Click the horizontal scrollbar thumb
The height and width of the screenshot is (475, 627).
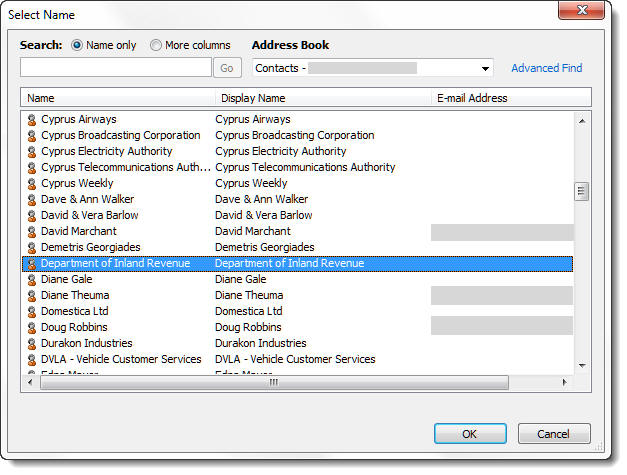click(x=274, y=382)
